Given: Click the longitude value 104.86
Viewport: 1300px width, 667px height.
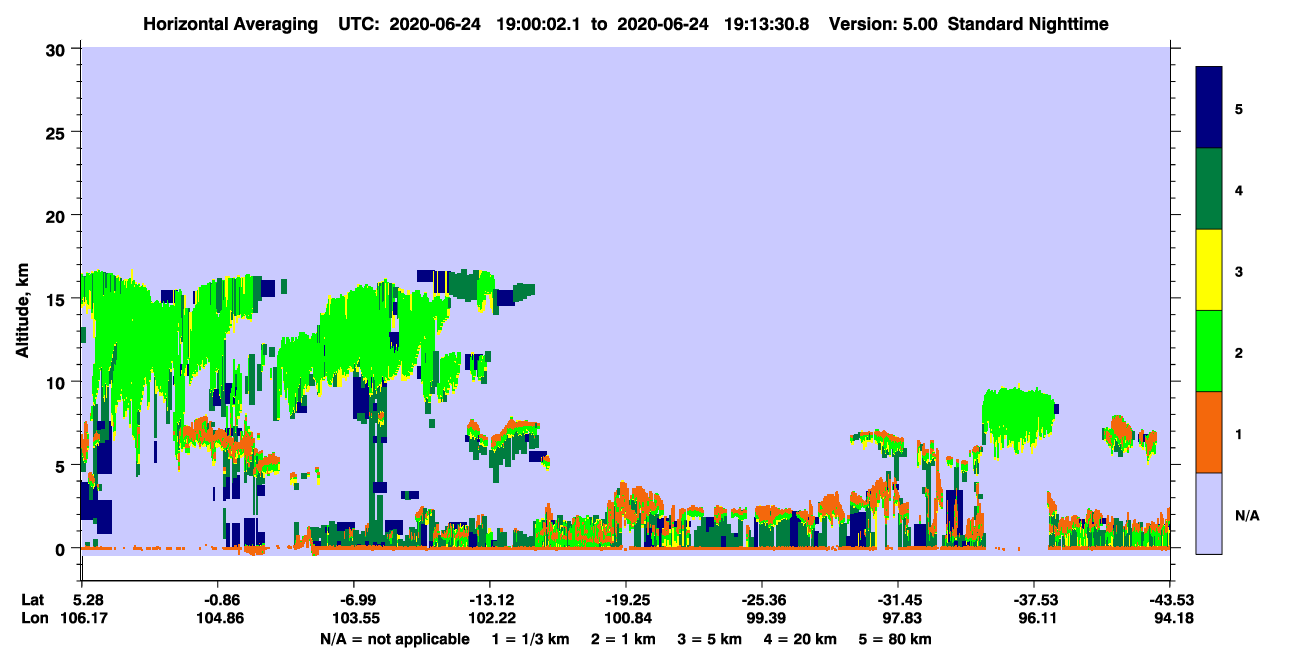Looking at the screenshot, I should [x=218, y=619].
